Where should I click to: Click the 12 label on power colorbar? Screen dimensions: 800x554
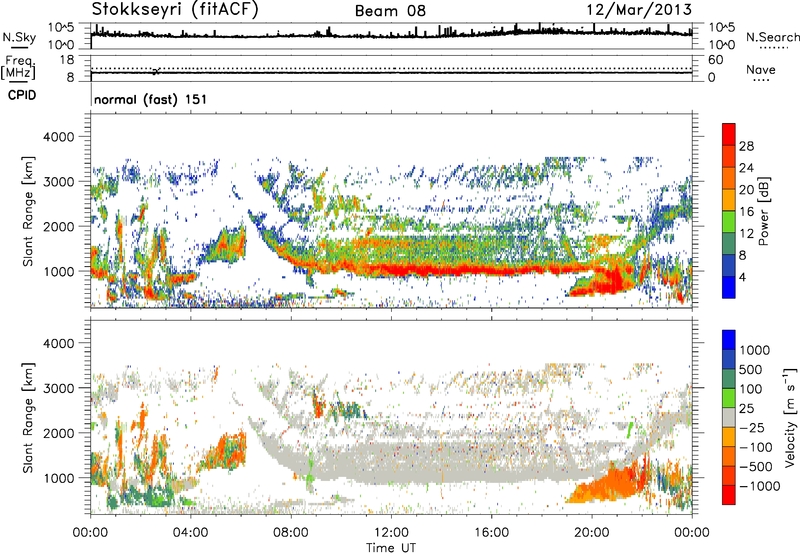746,234
